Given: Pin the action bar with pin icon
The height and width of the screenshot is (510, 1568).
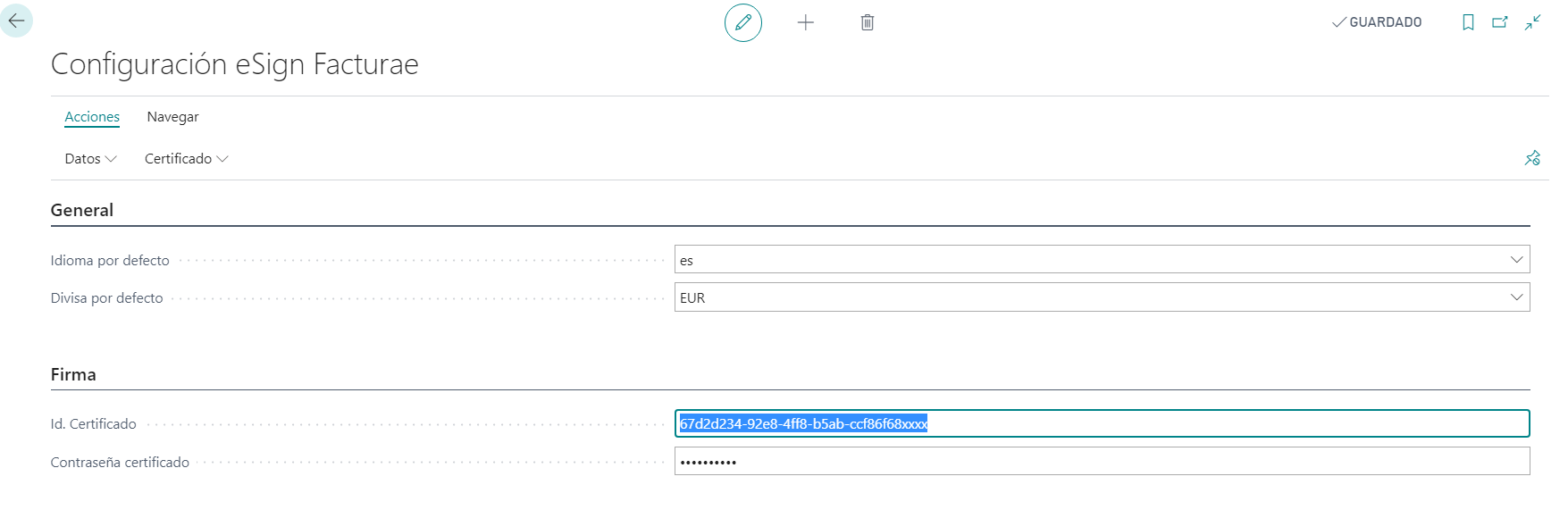Looking at the screenshot, I should pos(1532,158).
